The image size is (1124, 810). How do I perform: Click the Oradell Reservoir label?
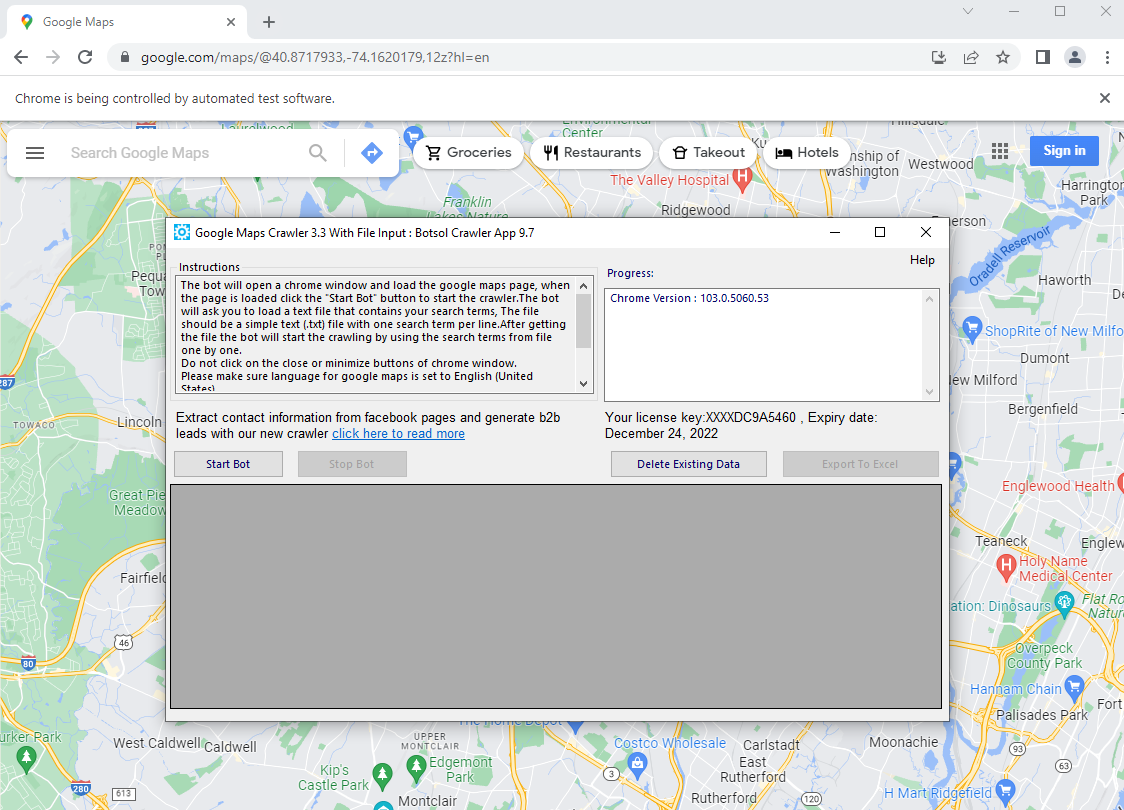pos(1009,256)
